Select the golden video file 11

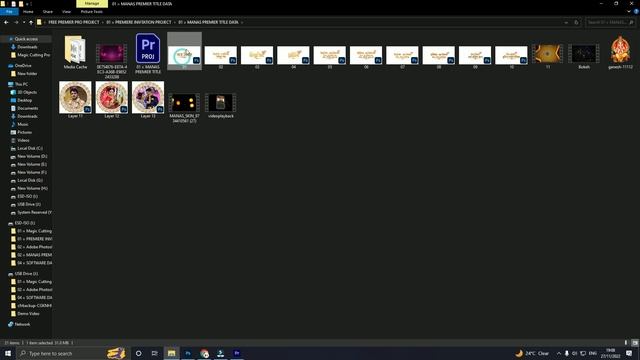(547, 56)
